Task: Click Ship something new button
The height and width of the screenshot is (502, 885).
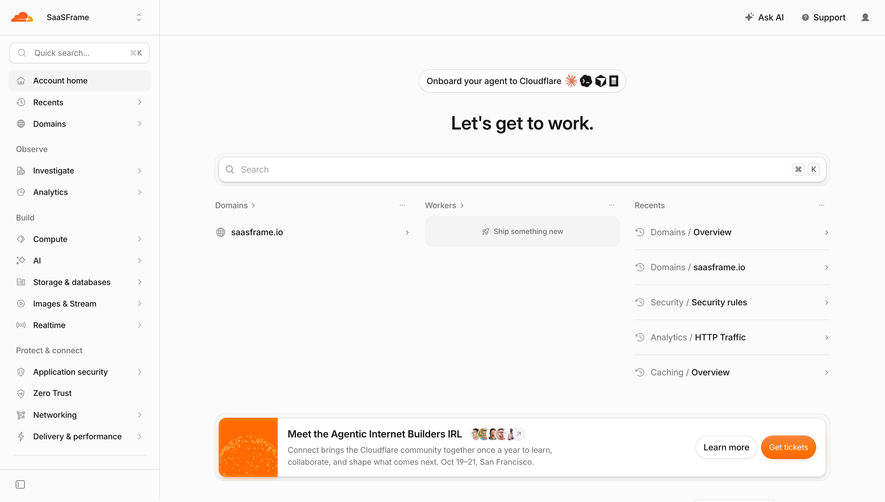Action: [x=522, y=232]
